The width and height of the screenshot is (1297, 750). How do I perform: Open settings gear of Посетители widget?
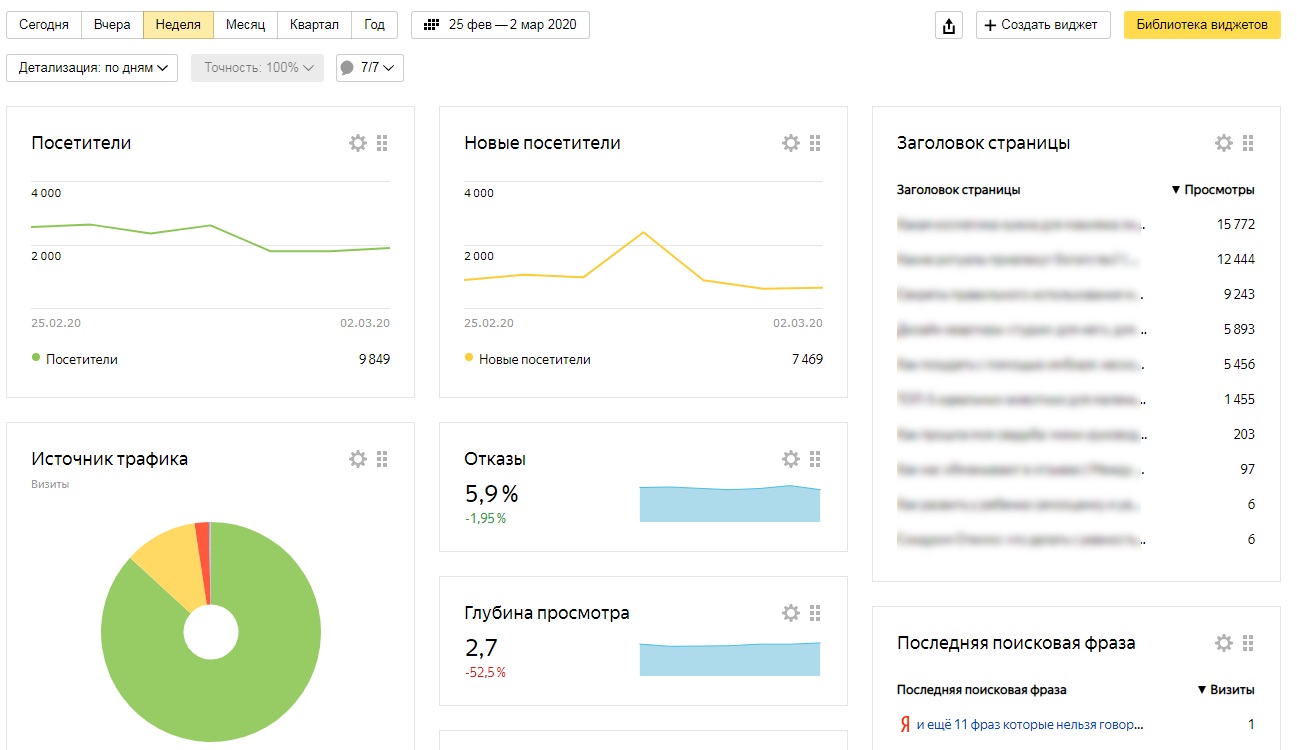point(358,143)
